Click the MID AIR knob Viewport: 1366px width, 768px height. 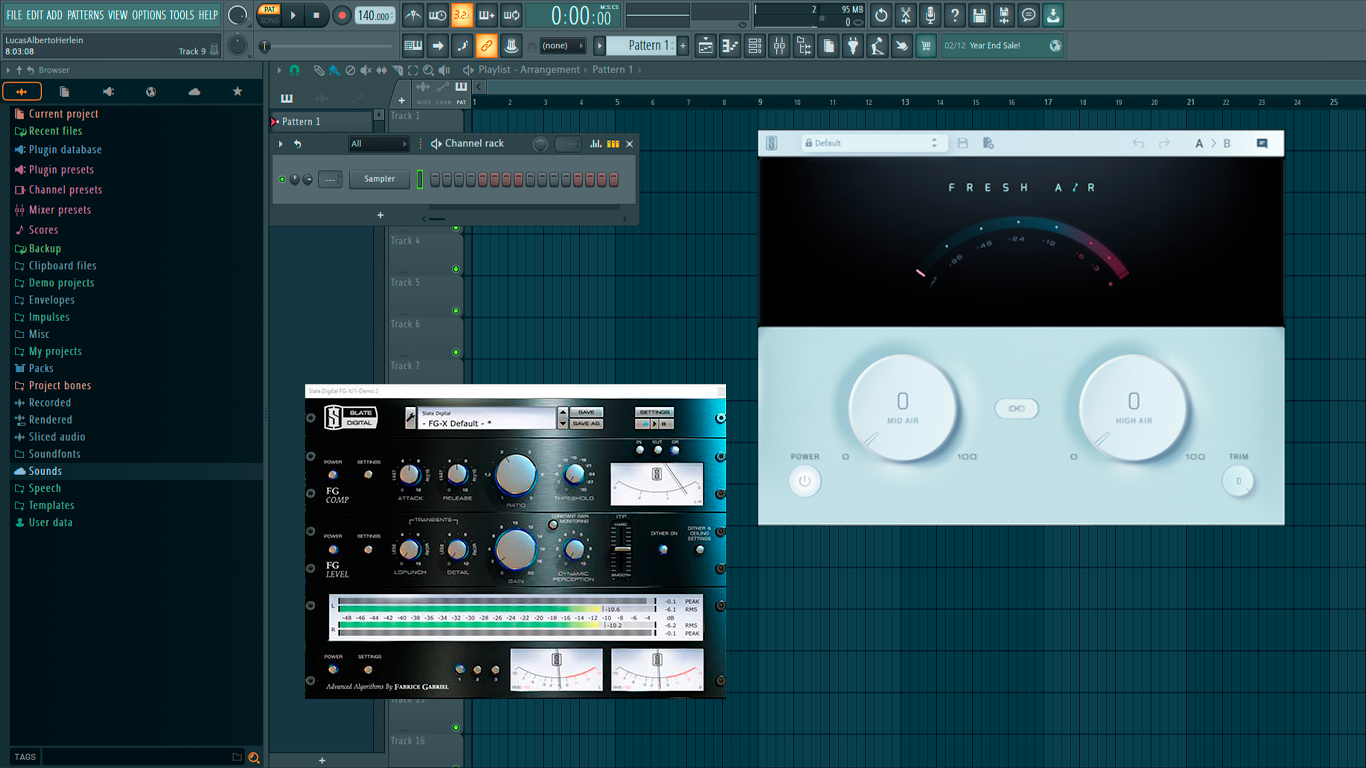[x=903, y=408]
